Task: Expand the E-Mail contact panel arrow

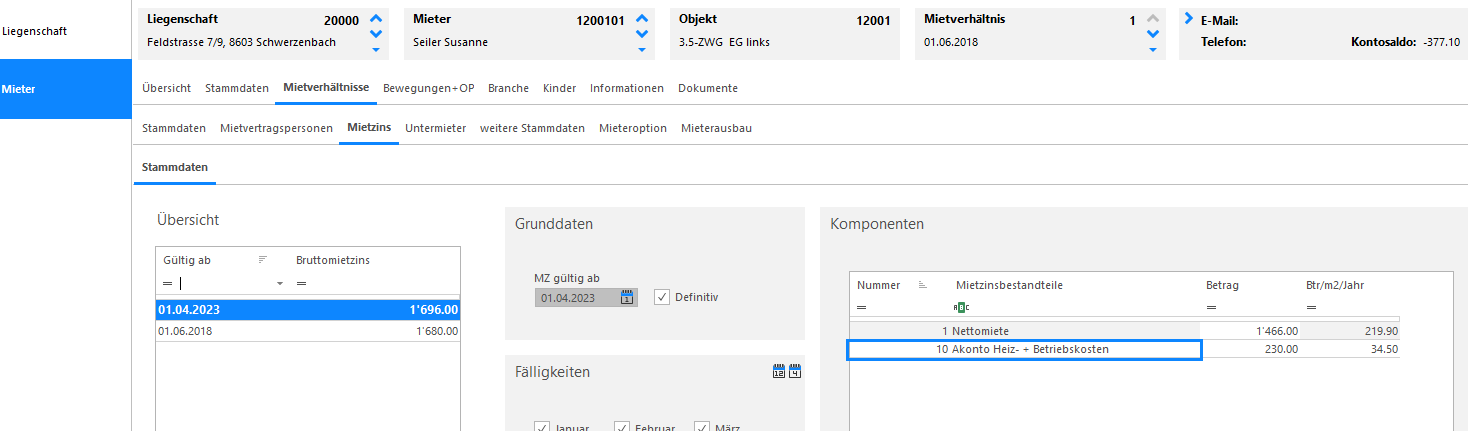Action: [1188, 19]
